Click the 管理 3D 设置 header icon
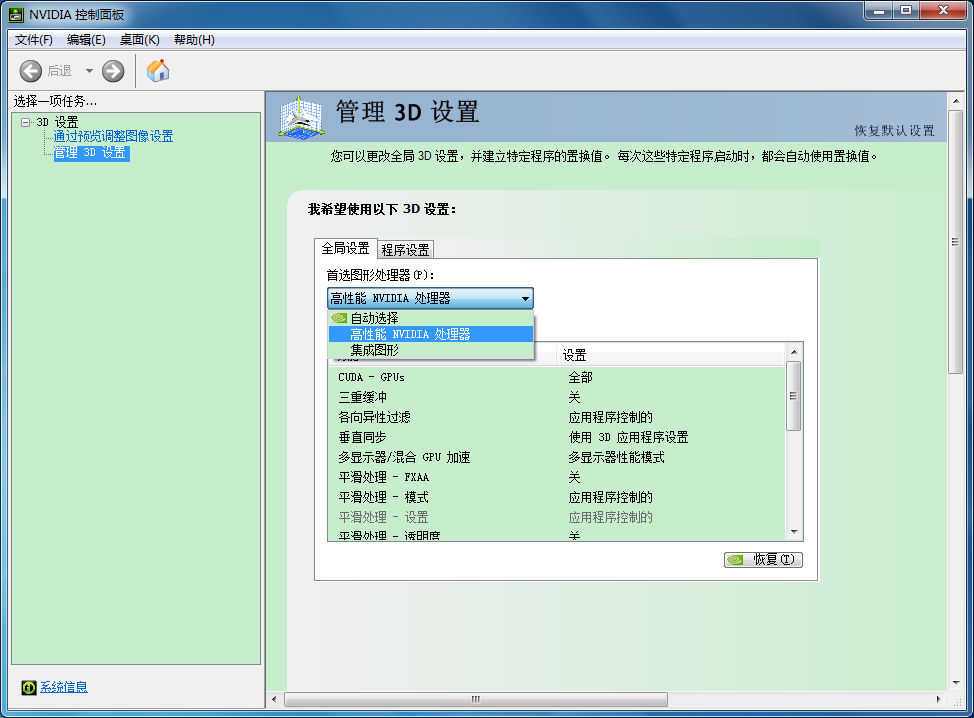The width and height of the screenshot is (974, 718). point(301,117)
